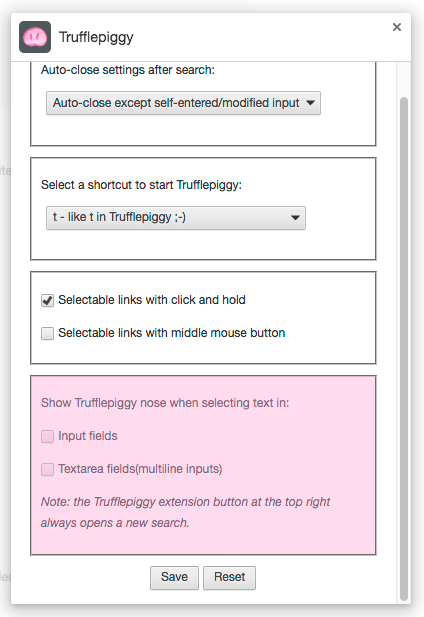Enable Selectable links with middle mouse button

tap(48, 333)
